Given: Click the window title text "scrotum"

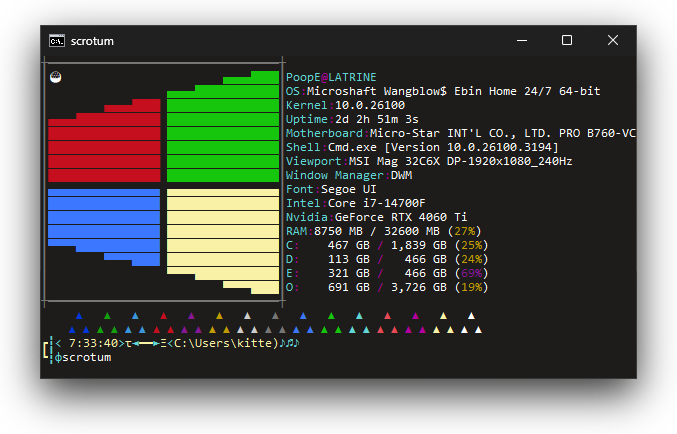Looking at the screenshot, I should pos(92,41).
